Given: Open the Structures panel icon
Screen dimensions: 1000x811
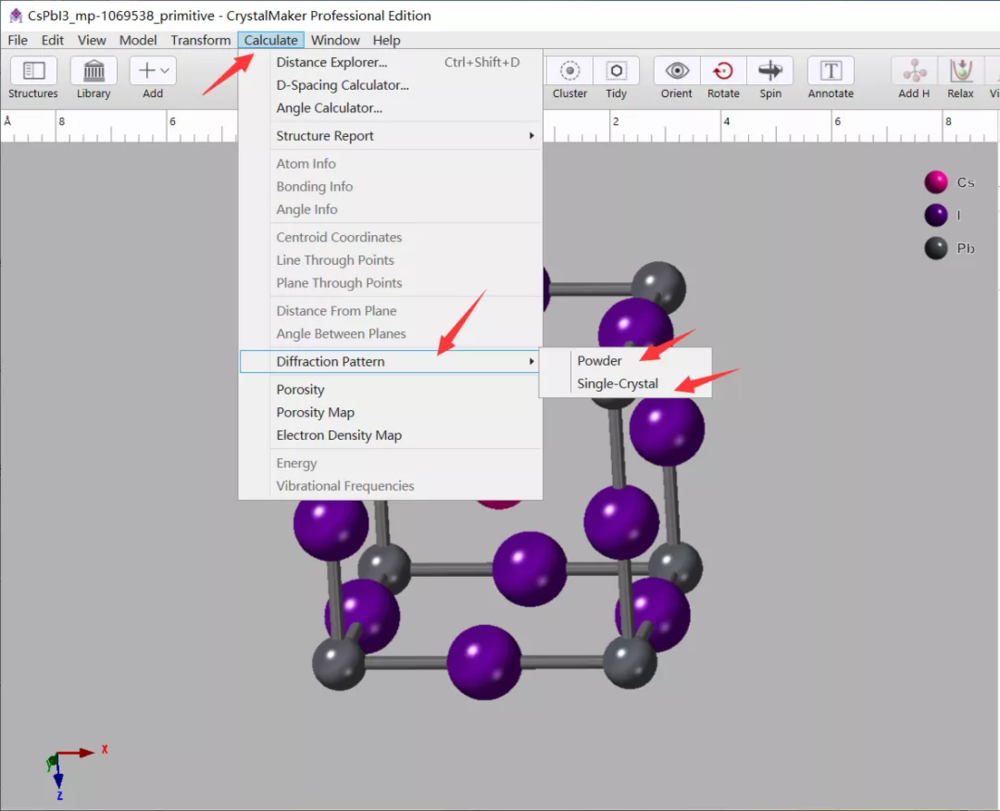Looking at the screenshot, I should point(33,70).
